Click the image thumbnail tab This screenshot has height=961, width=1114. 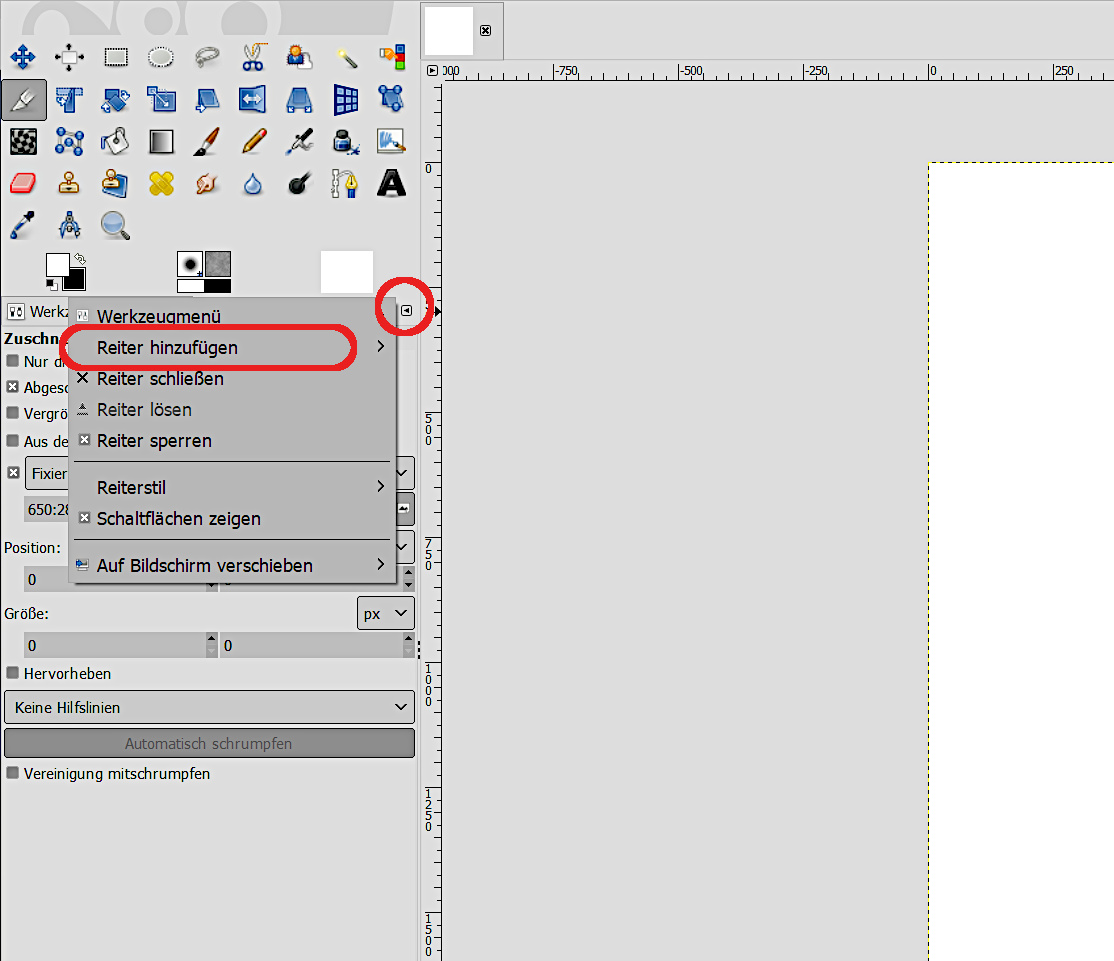449,31
